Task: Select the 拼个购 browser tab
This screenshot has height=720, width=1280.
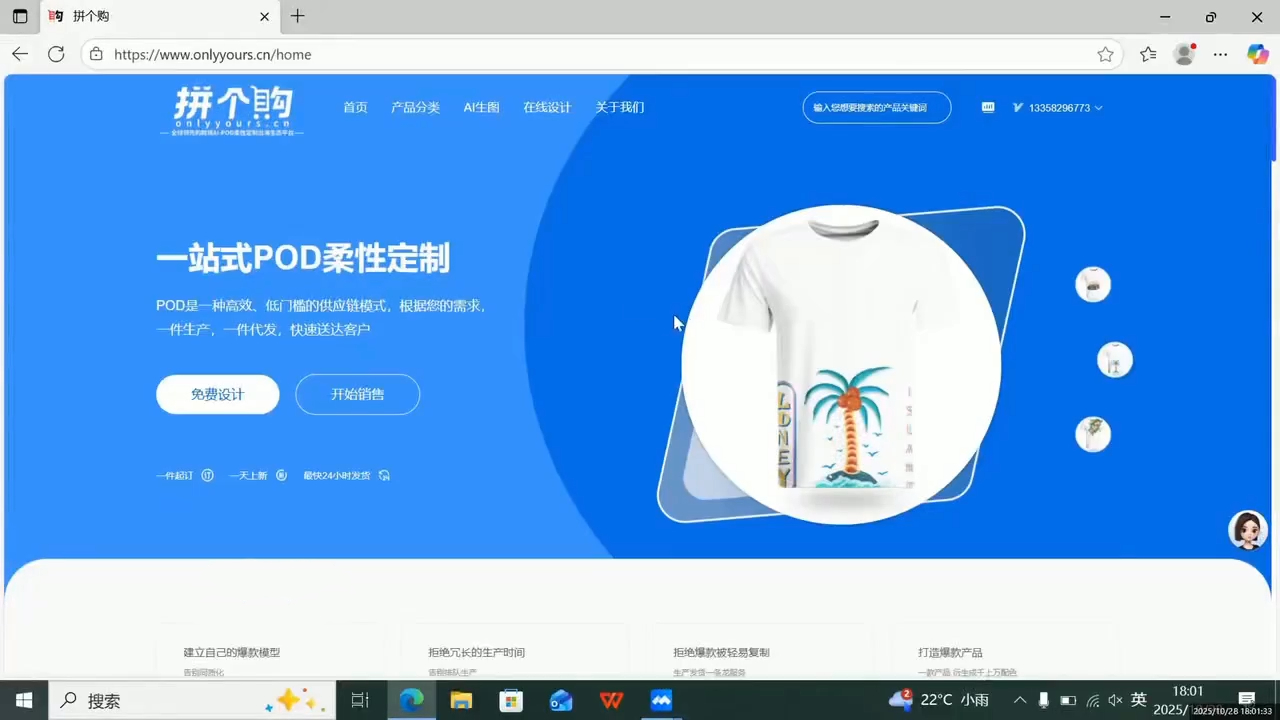Action: coord(160,17)
